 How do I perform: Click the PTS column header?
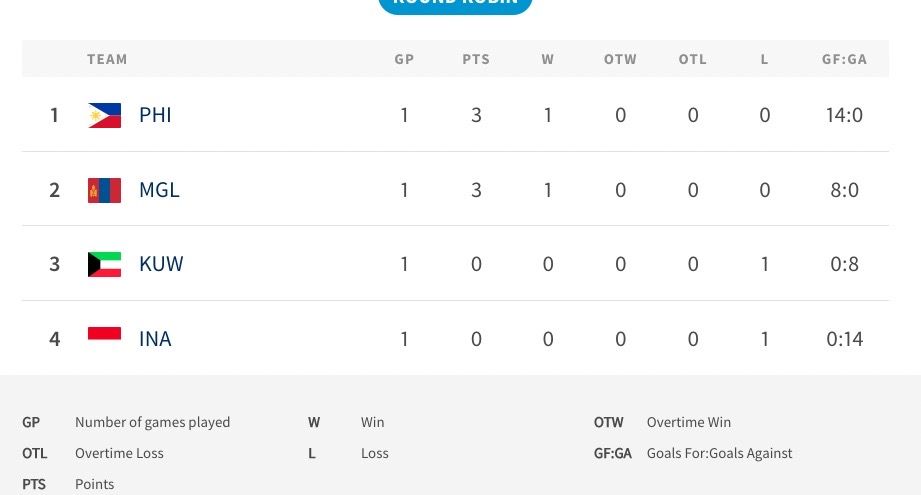click(476, 59)
